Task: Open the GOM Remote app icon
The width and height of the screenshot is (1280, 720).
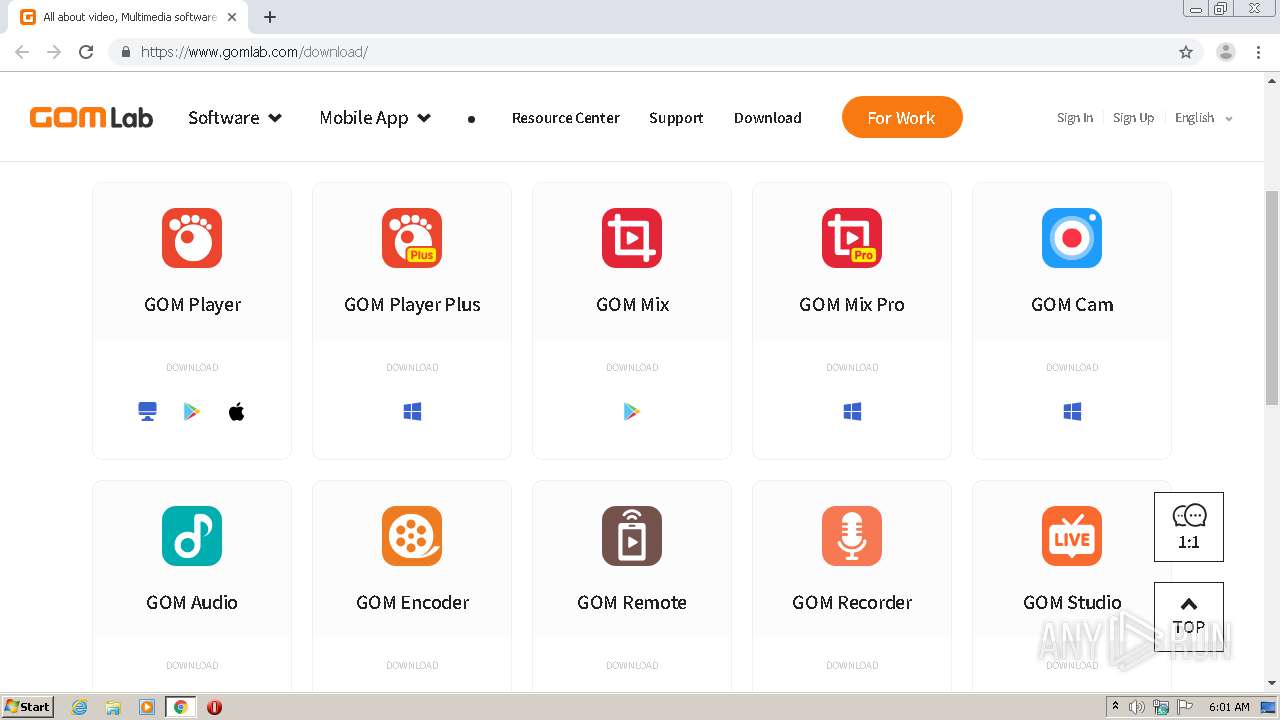Action: (x=632, y=536)
